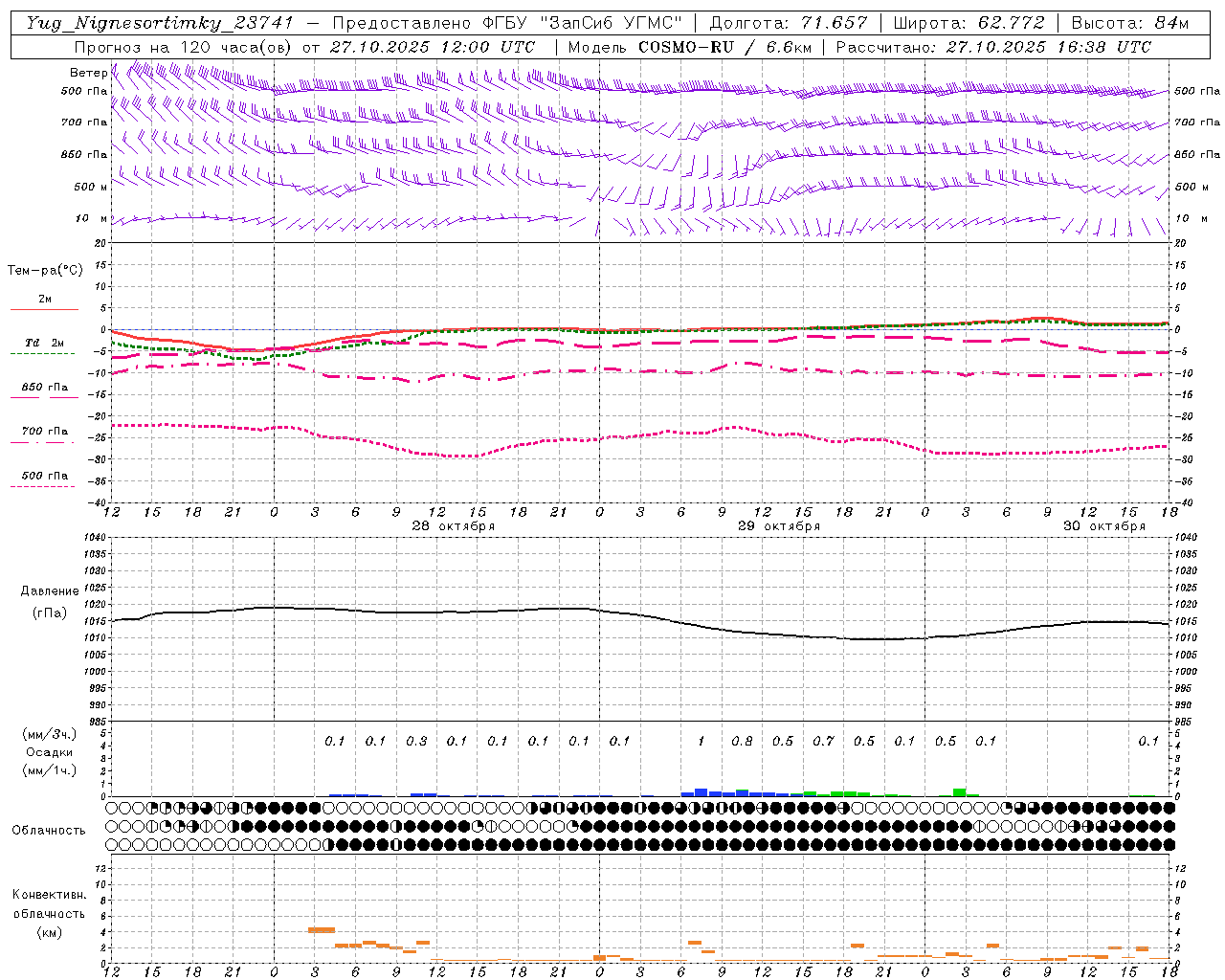Click the 0.7 precipitation amount value
Screen dimensions: 1225x980
click(823, 741)
